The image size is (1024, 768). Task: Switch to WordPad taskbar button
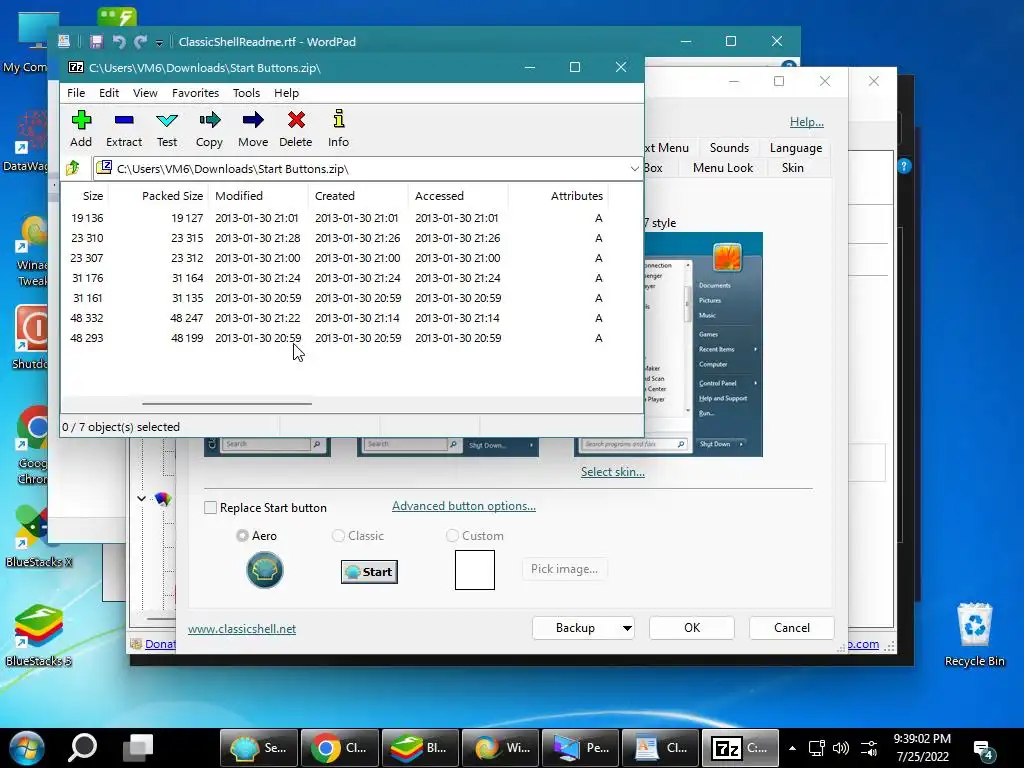click(x=660, y=748)
